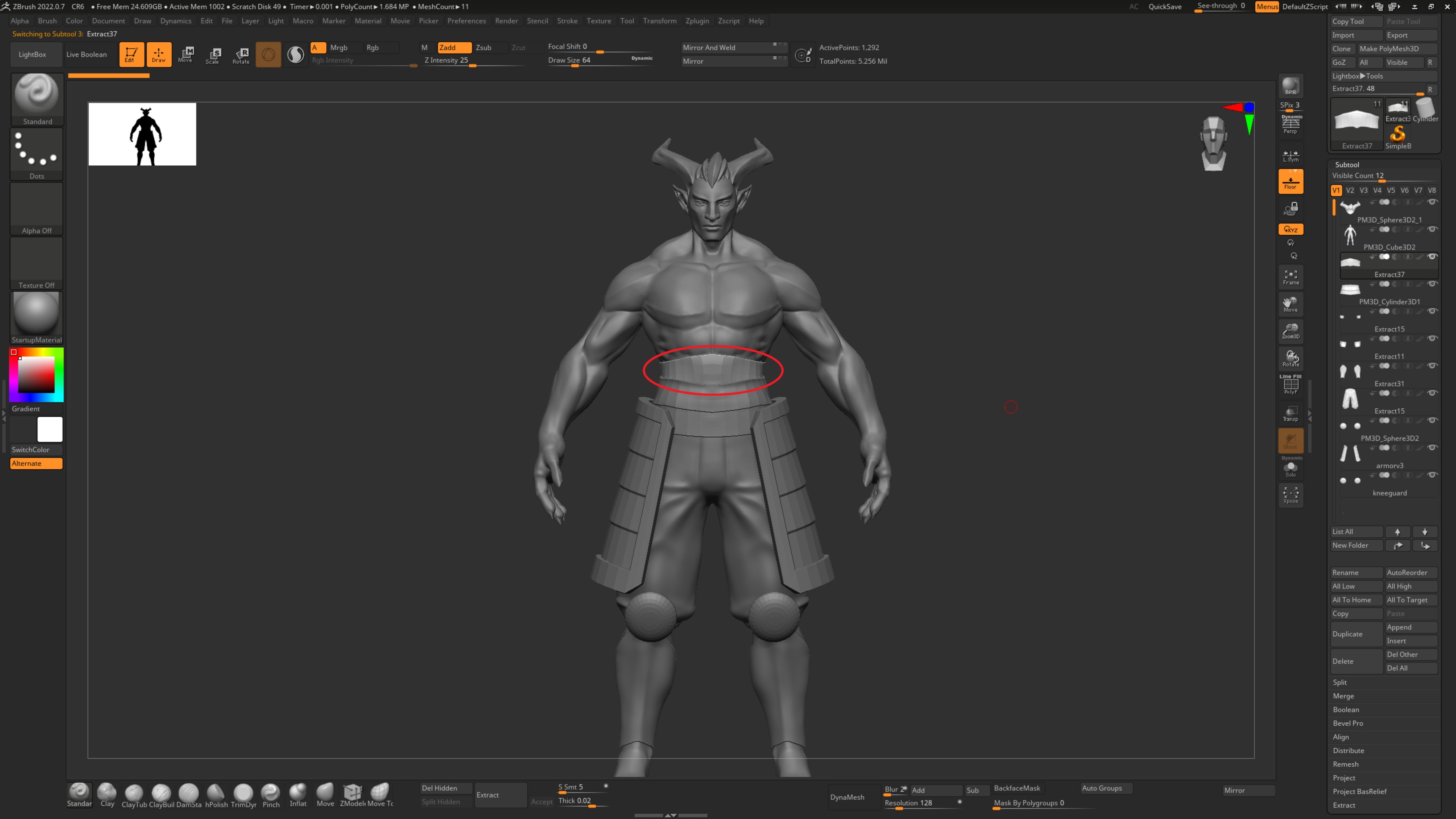1456x819 pixels.
Task: Click the Frame view icon
Action: click(x=1290, y=277)
